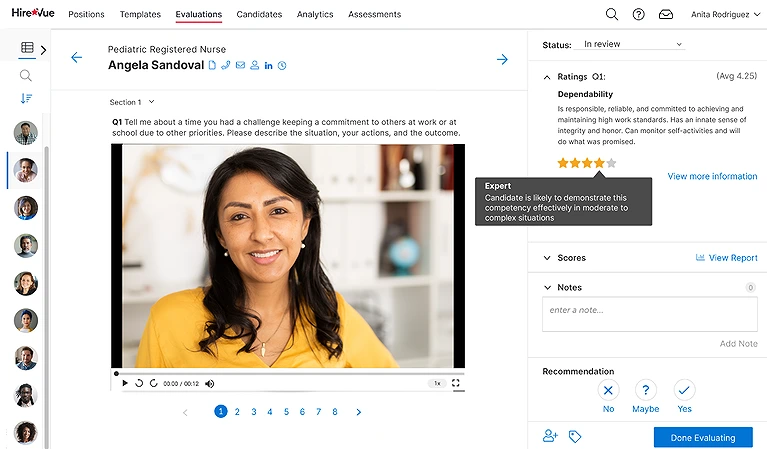This screenshot has width=767, height=449.
Task: Rewind the video with the back-skip icon
Action: coord(139,383)
